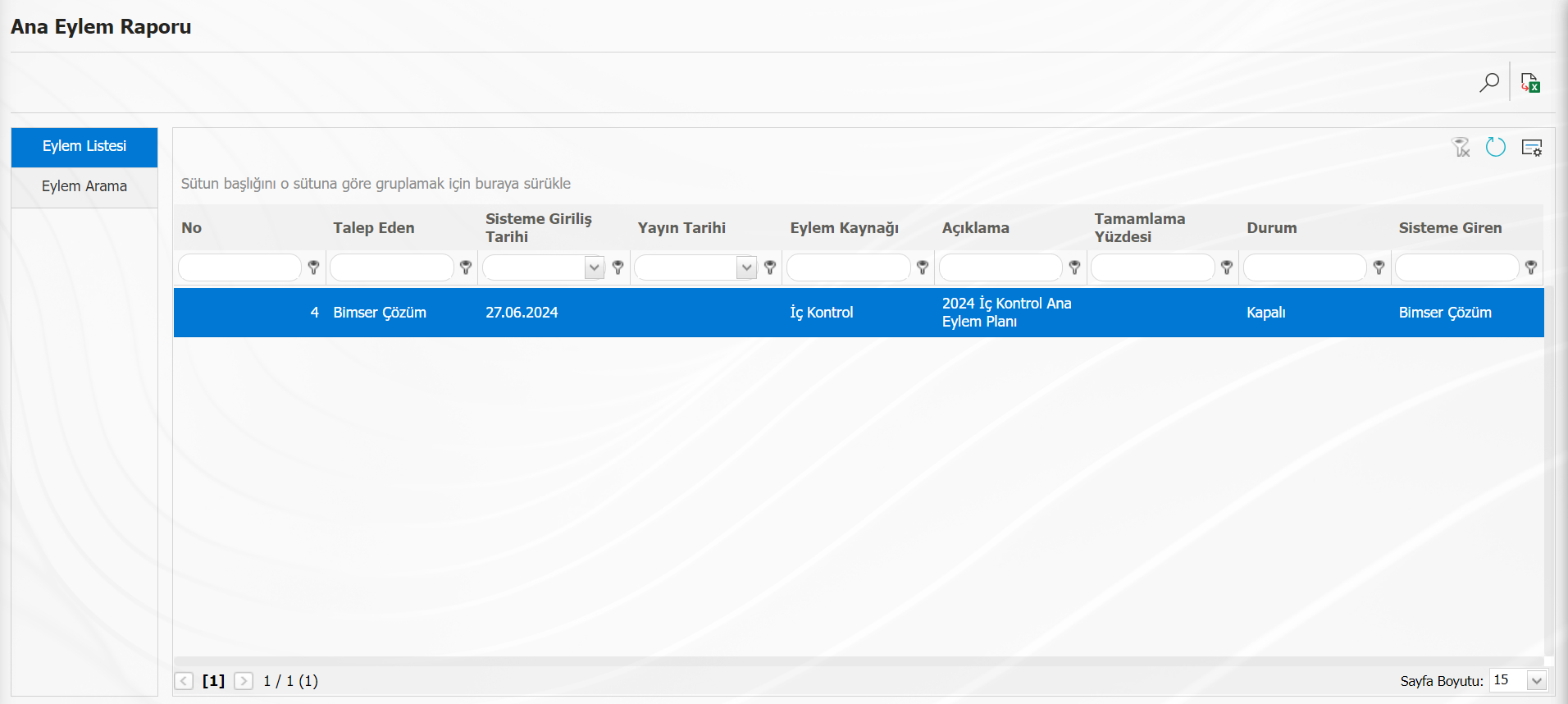Sort by Yayın Tarihi column header

681,228
